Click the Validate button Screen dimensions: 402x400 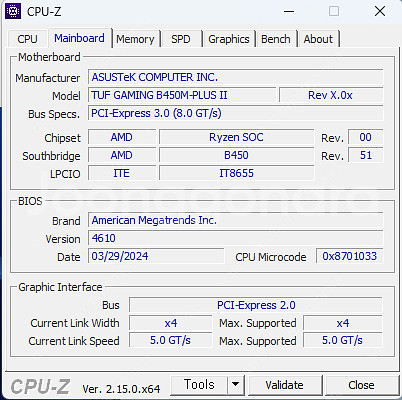tap(285, 385)
